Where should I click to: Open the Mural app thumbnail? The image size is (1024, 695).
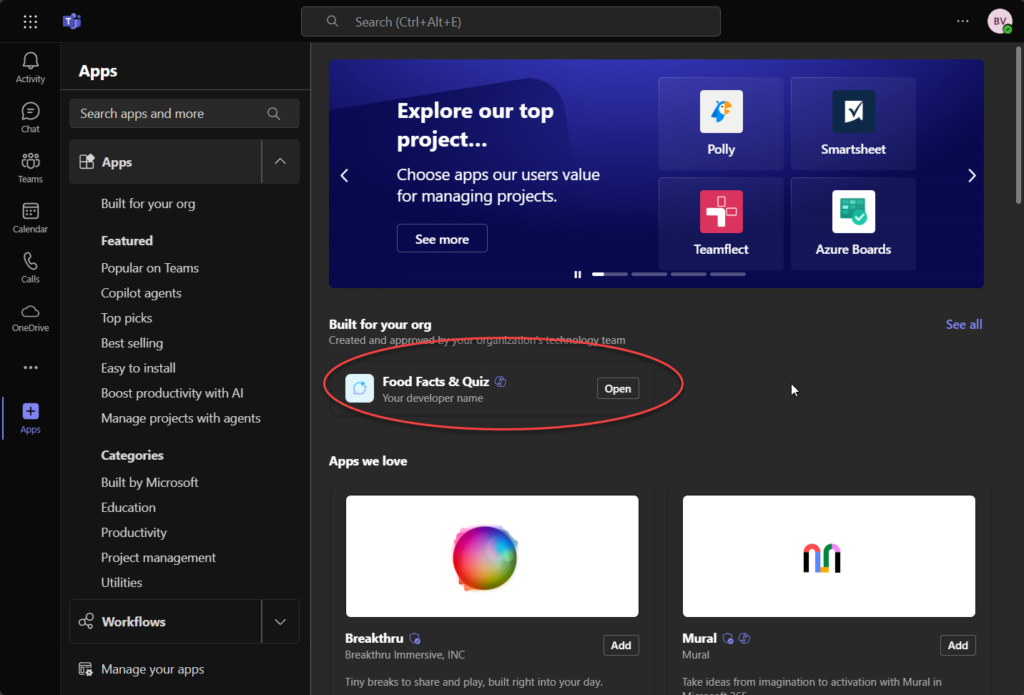click(829, 556)
